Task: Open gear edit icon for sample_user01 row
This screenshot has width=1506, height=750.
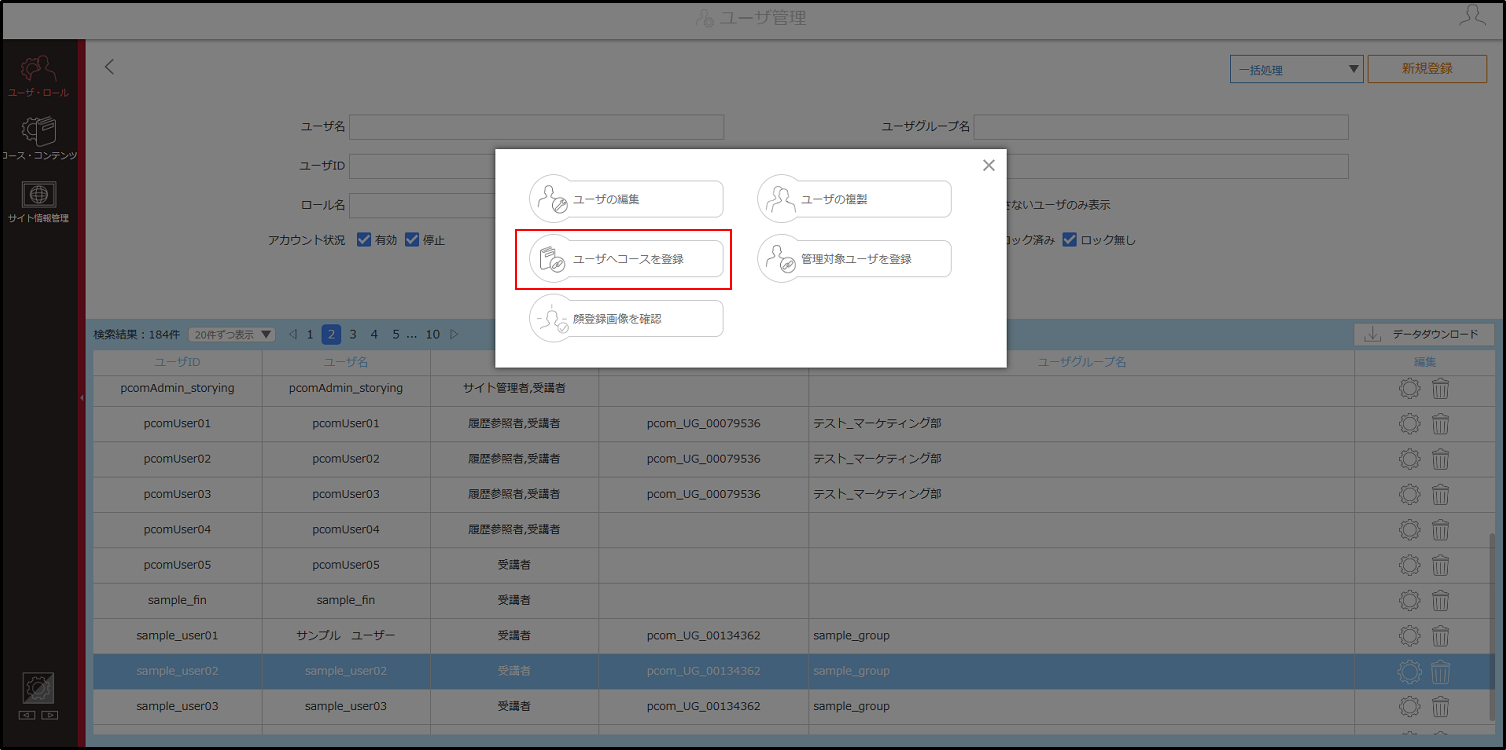Action: coord(1410,636)
